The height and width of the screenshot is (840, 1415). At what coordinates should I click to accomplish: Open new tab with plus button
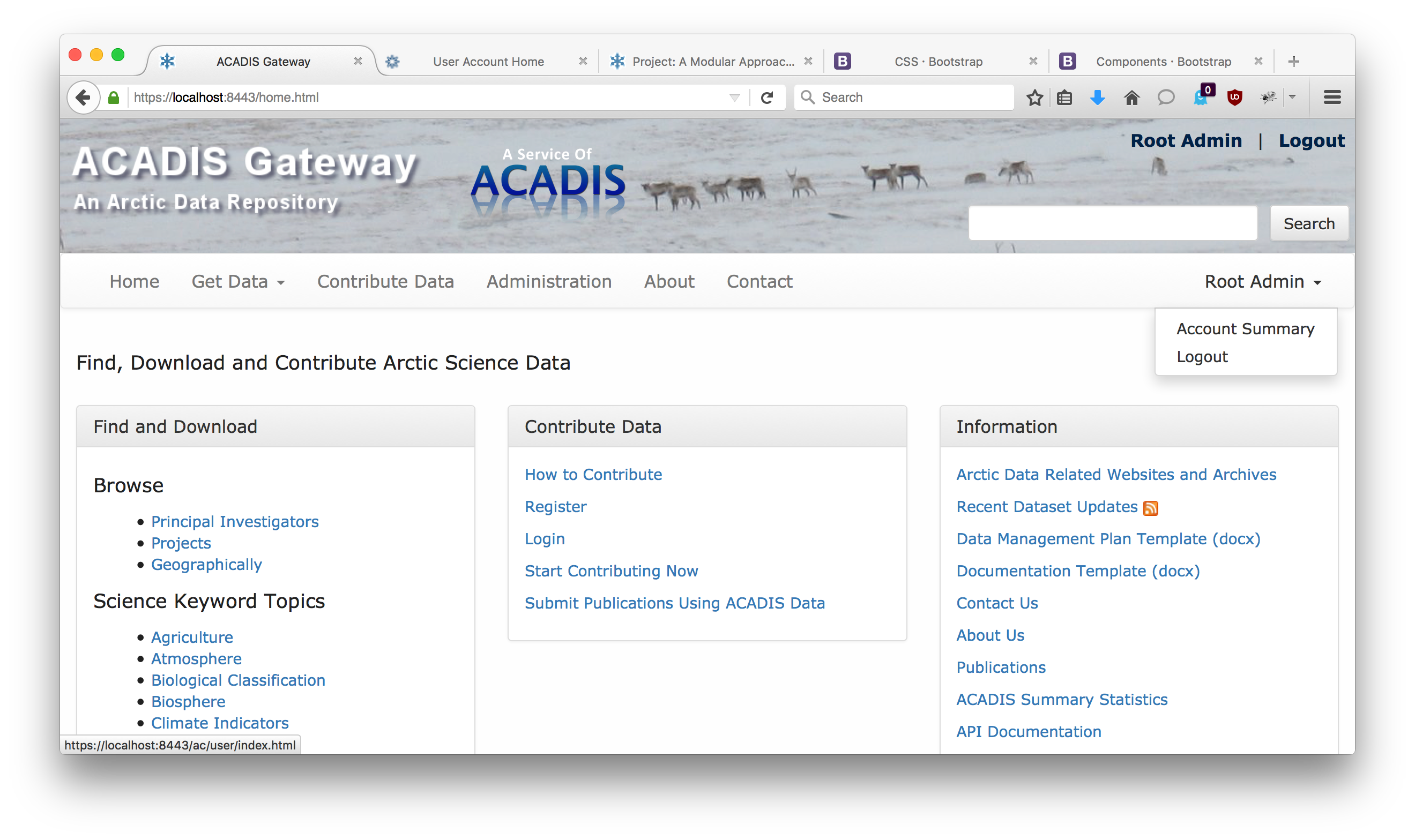tap(1293, 61)
